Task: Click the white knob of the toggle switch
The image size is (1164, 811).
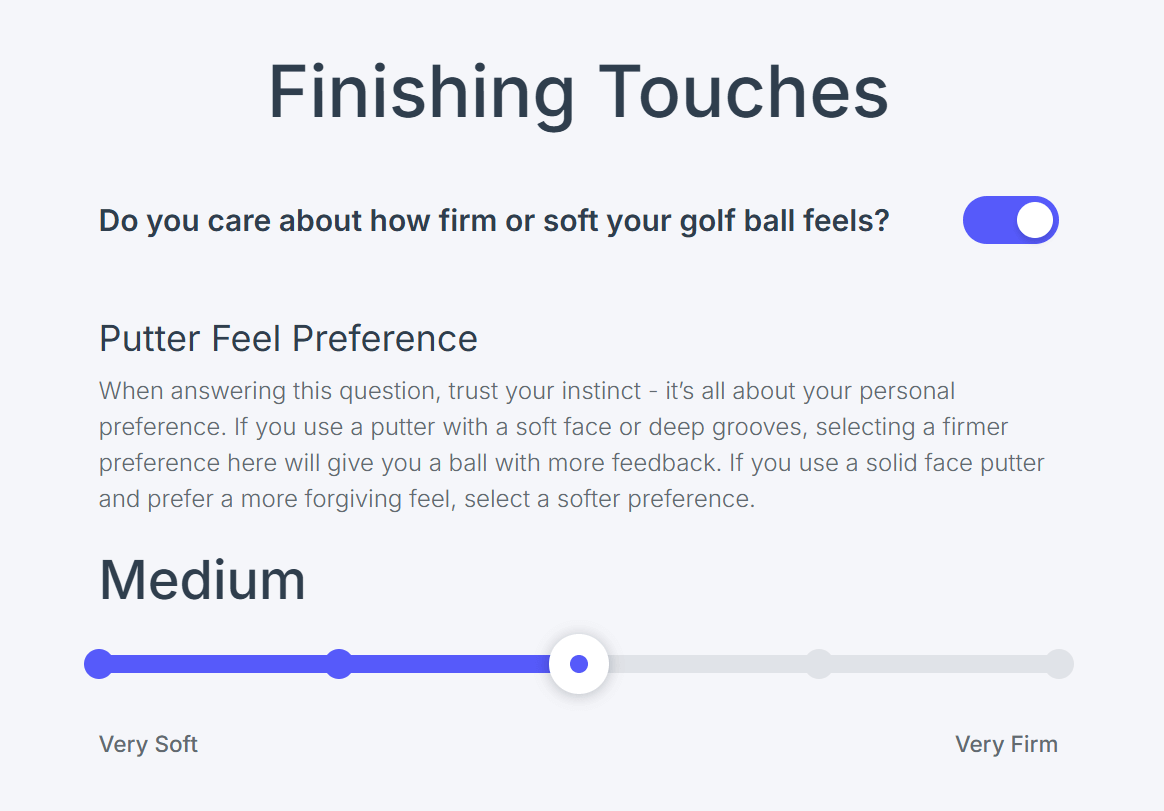Action: click(1035, 220)
